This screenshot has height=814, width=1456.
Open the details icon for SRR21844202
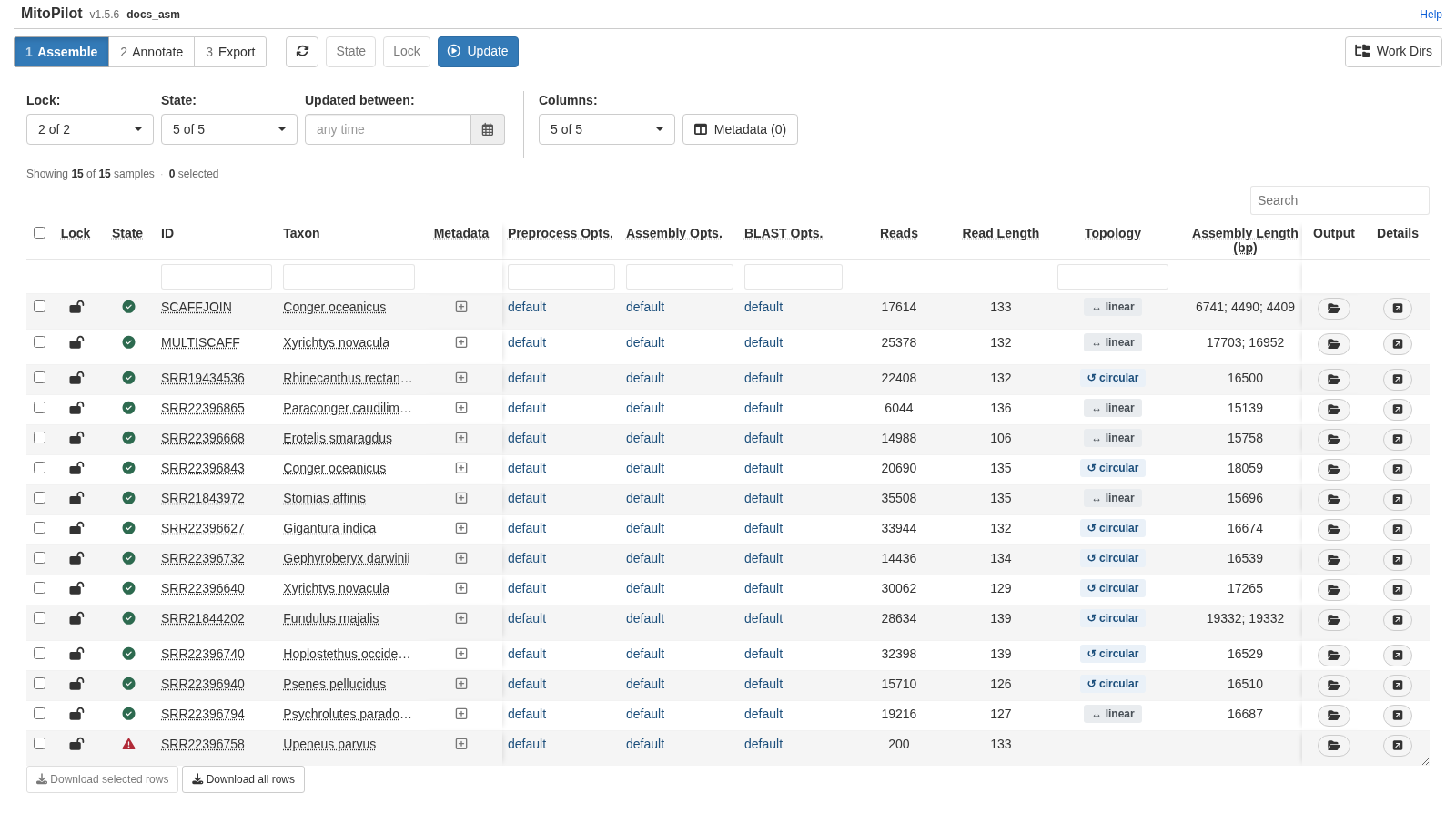[1398, 620]
